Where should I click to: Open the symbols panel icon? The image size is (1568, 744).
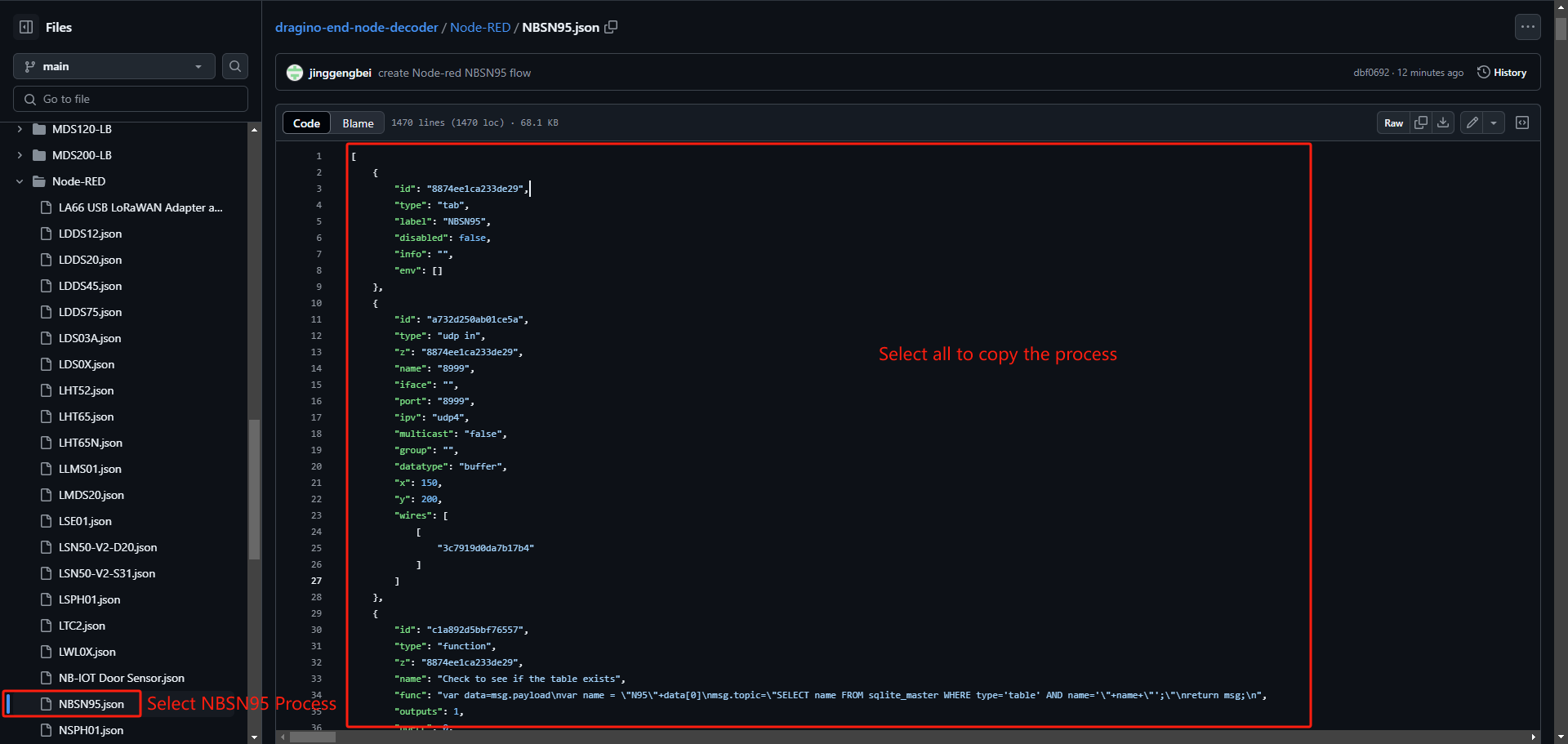coord(1522,123)
